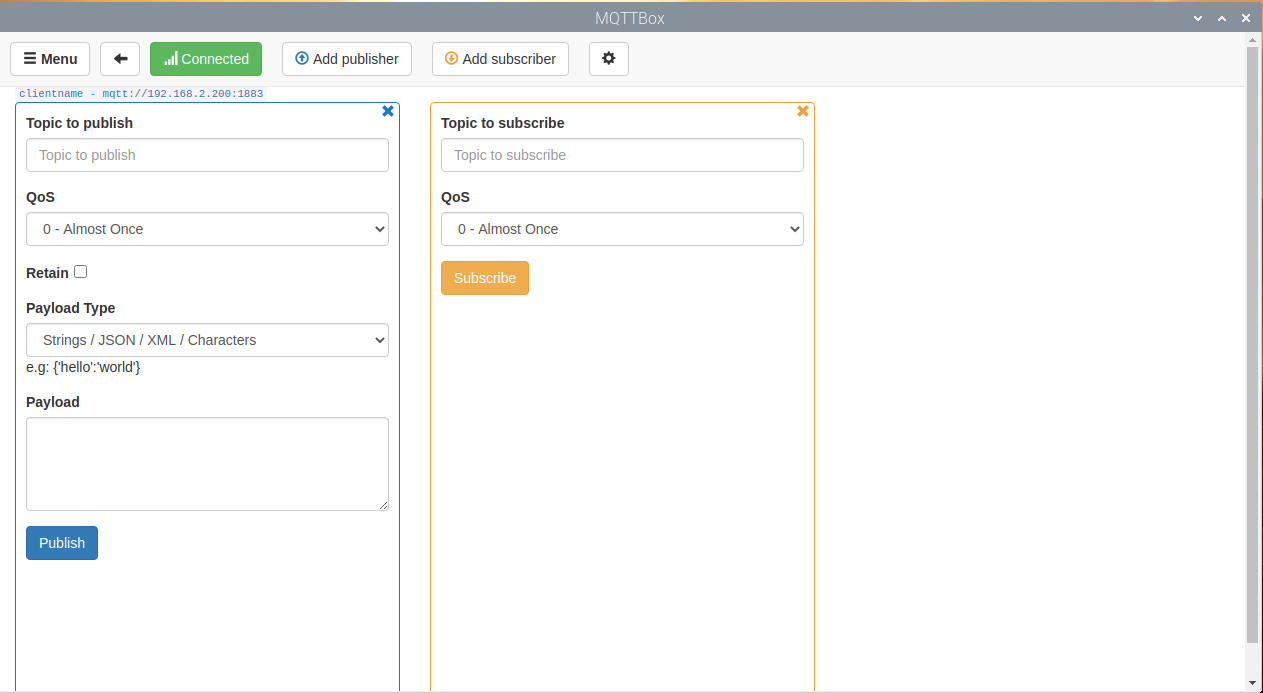Click scrollbar down arrow at bottom right
Screen dimensions: 1263x693
pos(1252,683)
